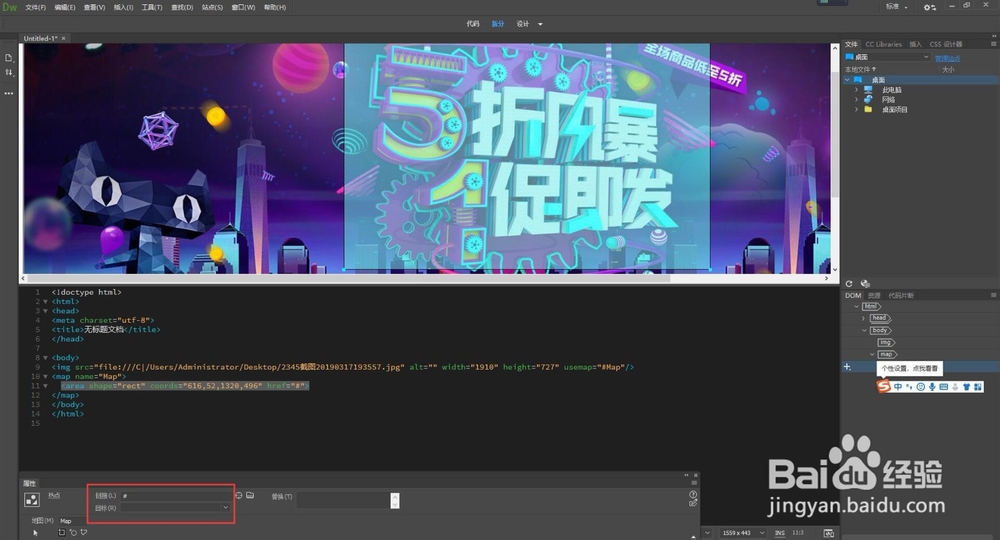1000x540 pixels.
Task: Select the 桌面项目 folder icon
Action: [868, 109]
